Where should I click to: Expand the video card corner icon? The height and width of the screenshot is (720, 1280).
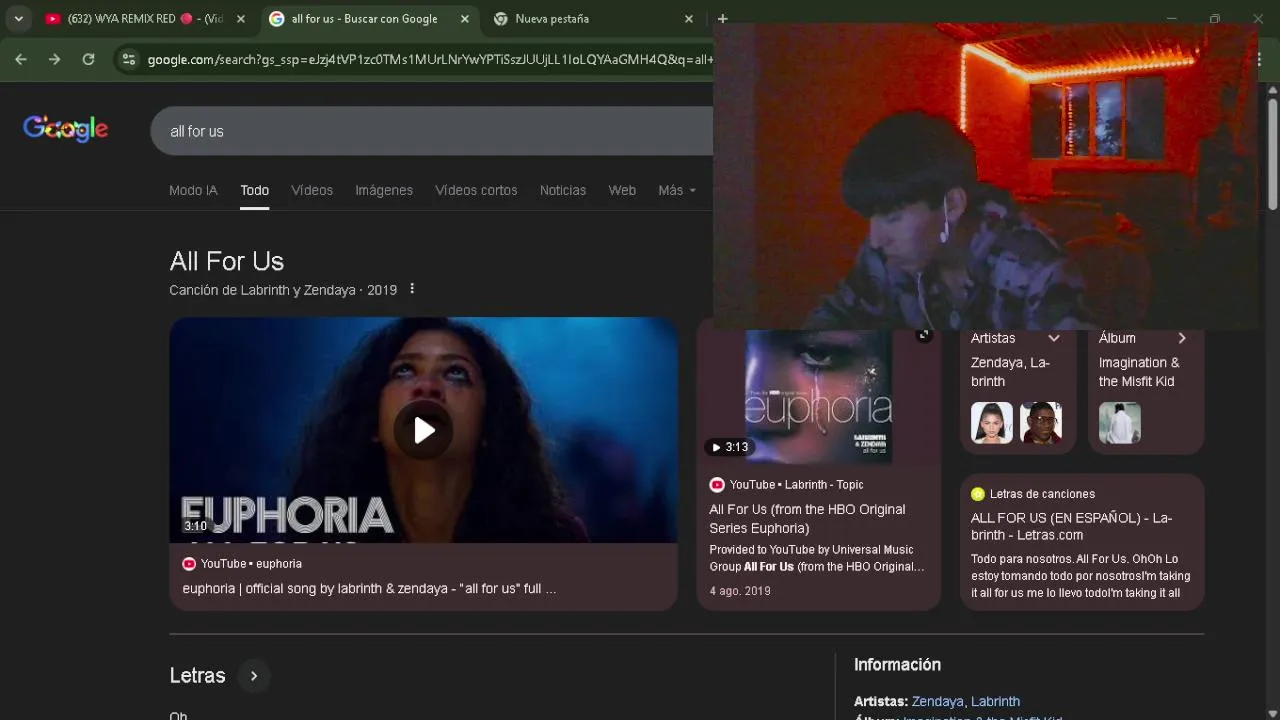pos(924,335)
